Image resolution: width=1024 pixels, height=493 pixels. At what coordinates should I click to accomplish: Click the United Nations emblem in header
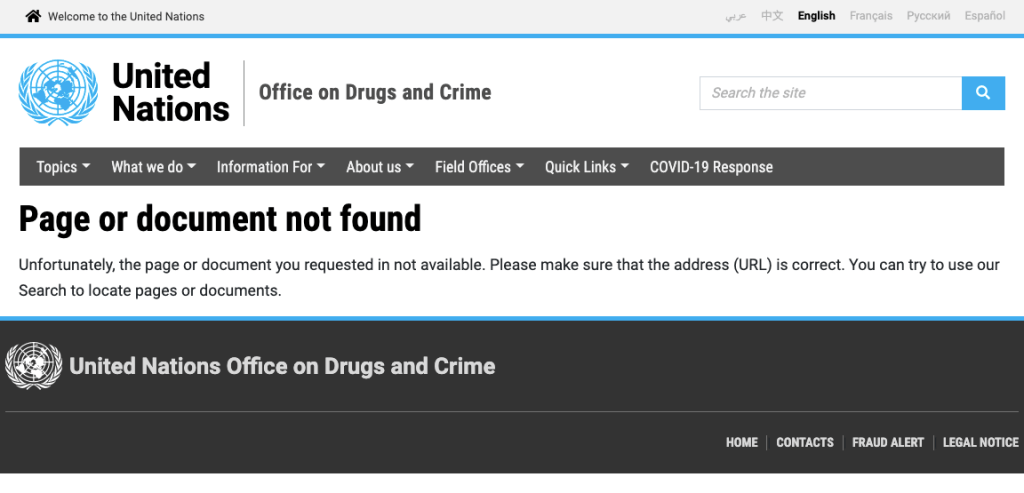click(x=58, y=92)
